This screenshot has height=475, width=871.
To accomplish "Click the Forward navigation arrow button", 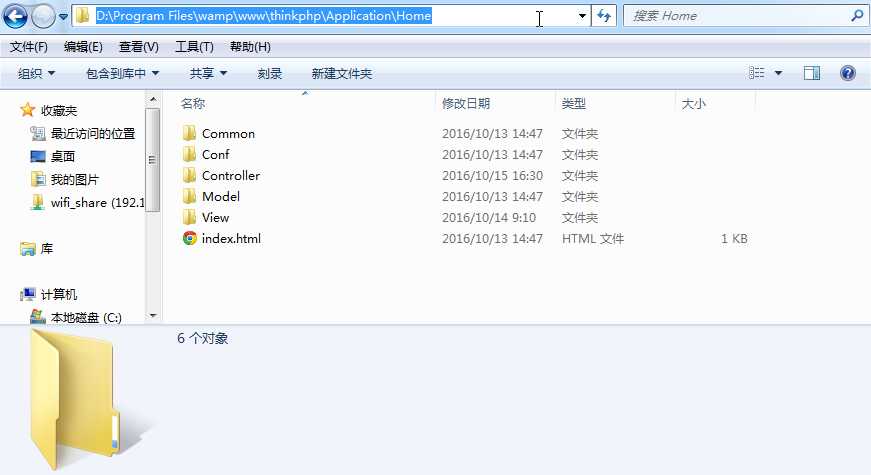I will coord(43,17).
